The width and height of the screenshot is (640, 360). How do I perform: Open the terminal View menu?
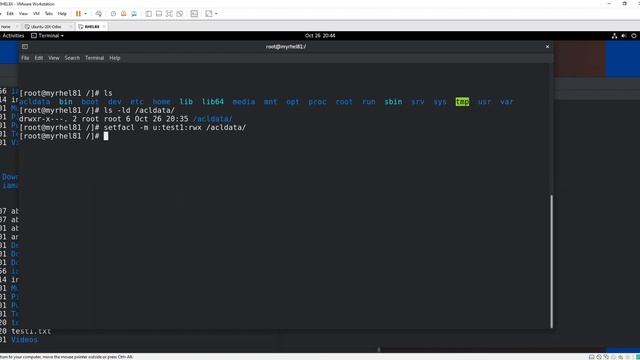pyautogui.click(x=54, y=58)
